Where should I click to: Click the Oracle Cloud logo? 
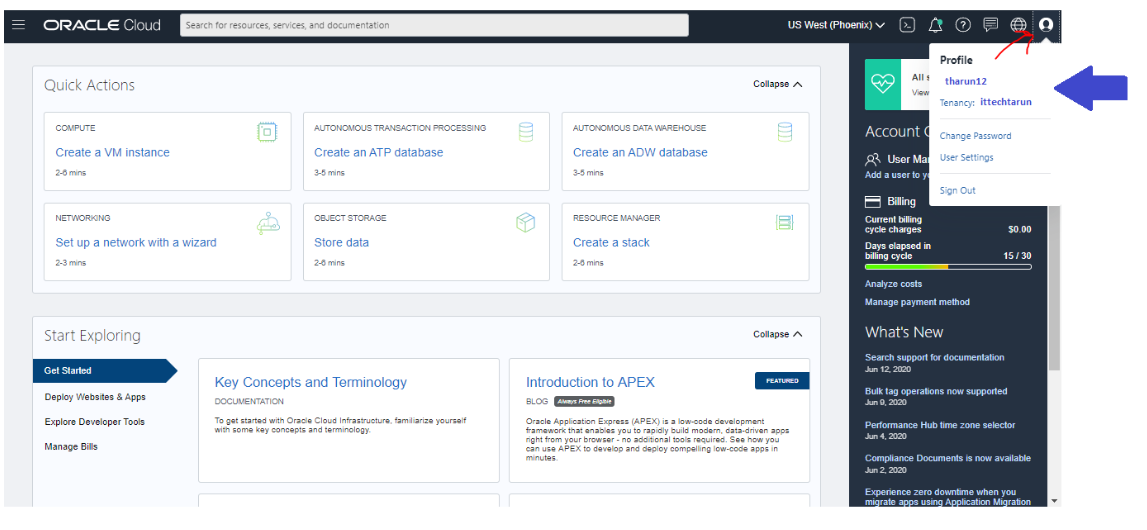point(102,25)
